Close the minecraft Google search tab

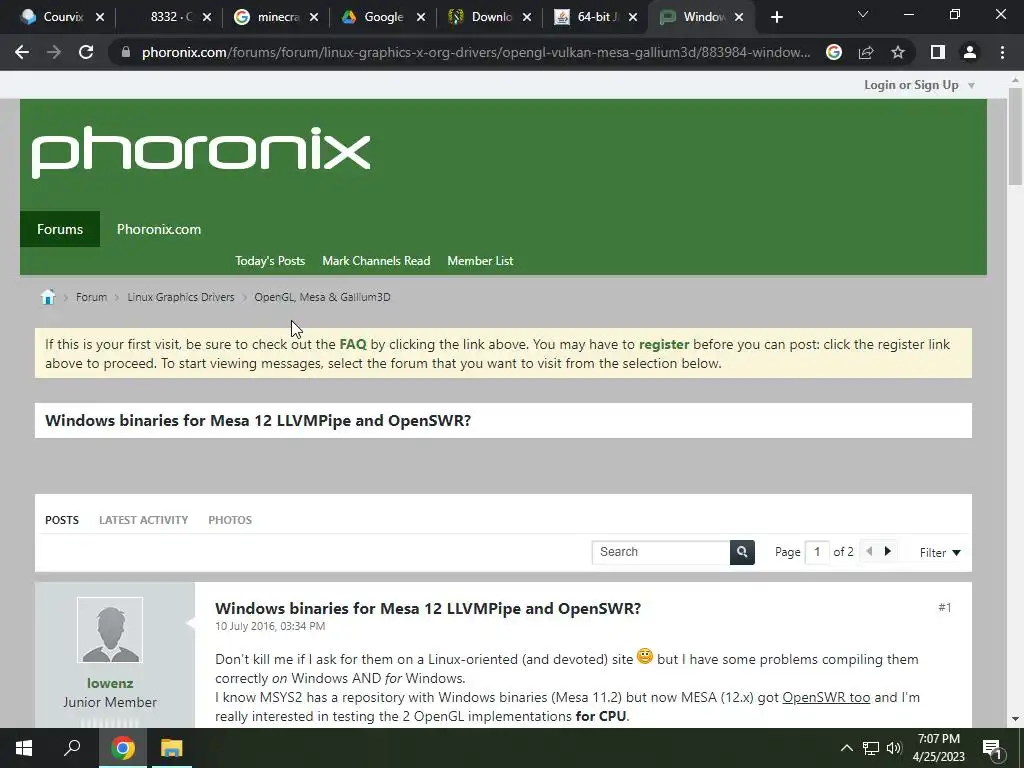point(314,17)
